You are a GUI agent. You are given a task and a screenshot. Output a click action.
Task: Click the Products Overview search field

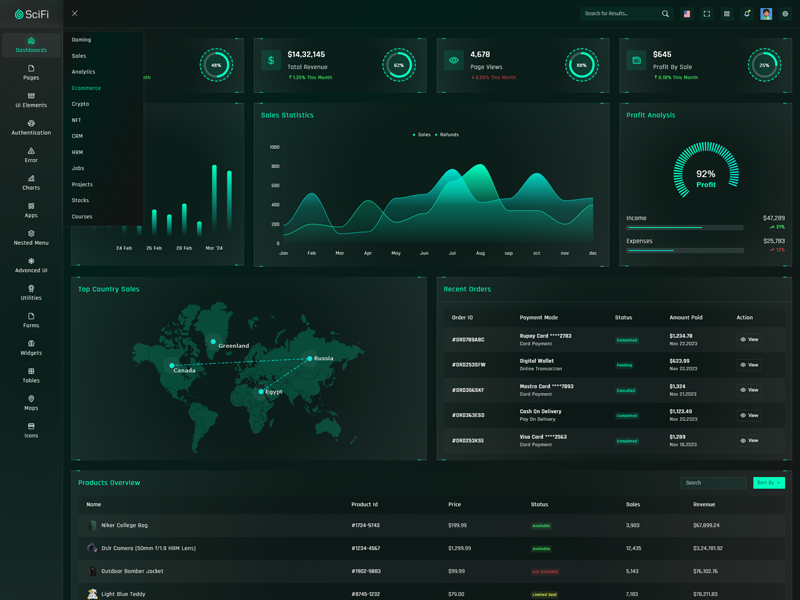coord(714,483)
